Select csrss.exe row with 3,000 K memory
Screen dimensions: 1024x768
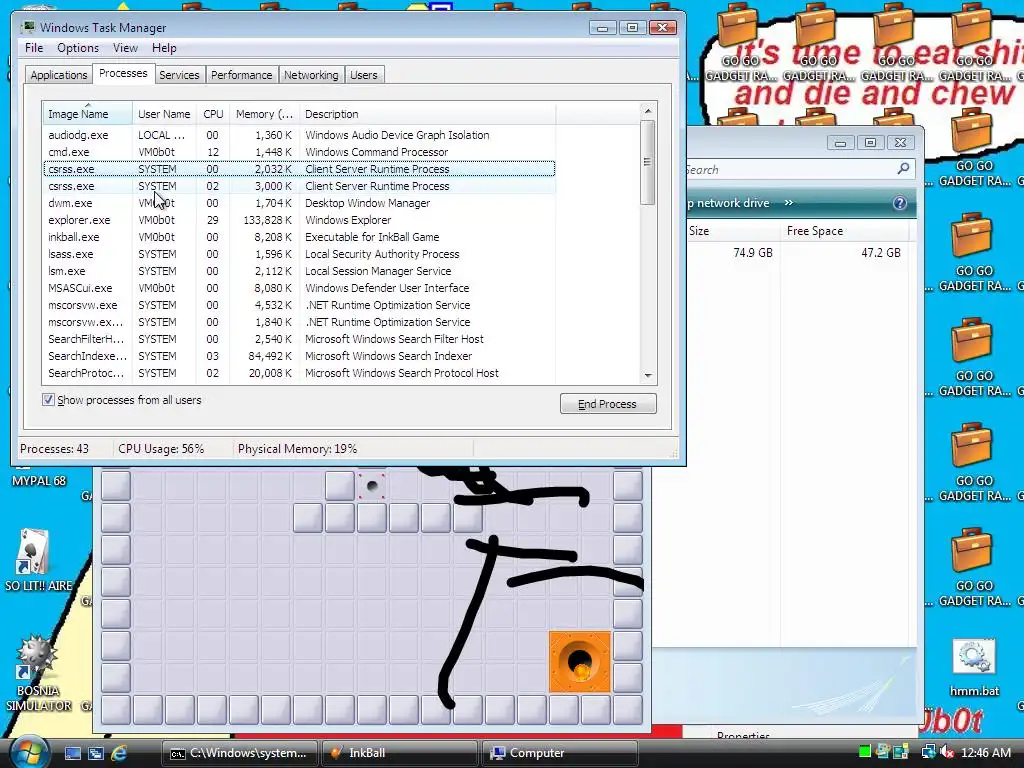click(x=299, y=186)
